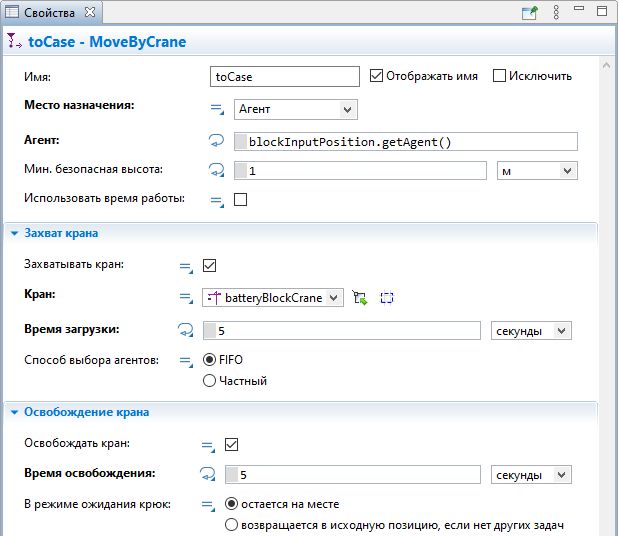Toggle the Отображать имя checkbox
This screenshot has width=618, height=536.
point(376,76)
